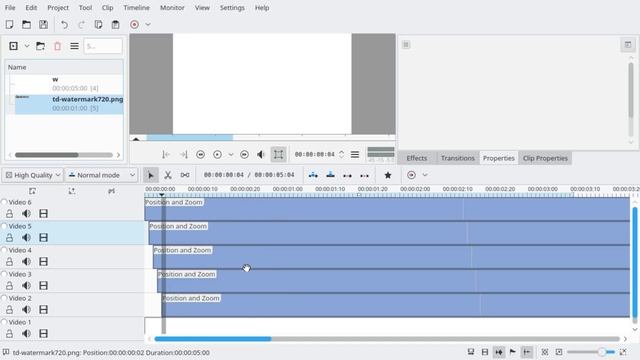The height and width of the screenshot is (360, 640).
Task: Open a project via folder icon
Action: coord(27,24)
